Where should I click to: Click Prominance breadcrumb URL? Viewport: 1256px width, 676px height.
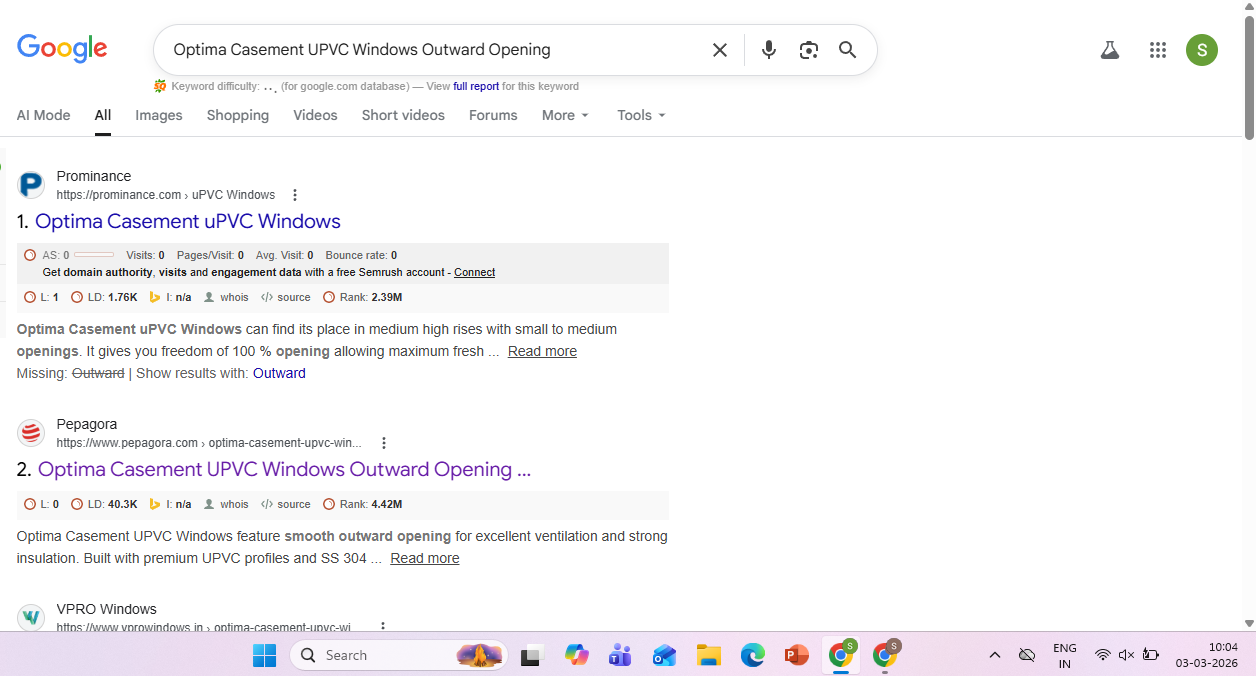point(166,195)
